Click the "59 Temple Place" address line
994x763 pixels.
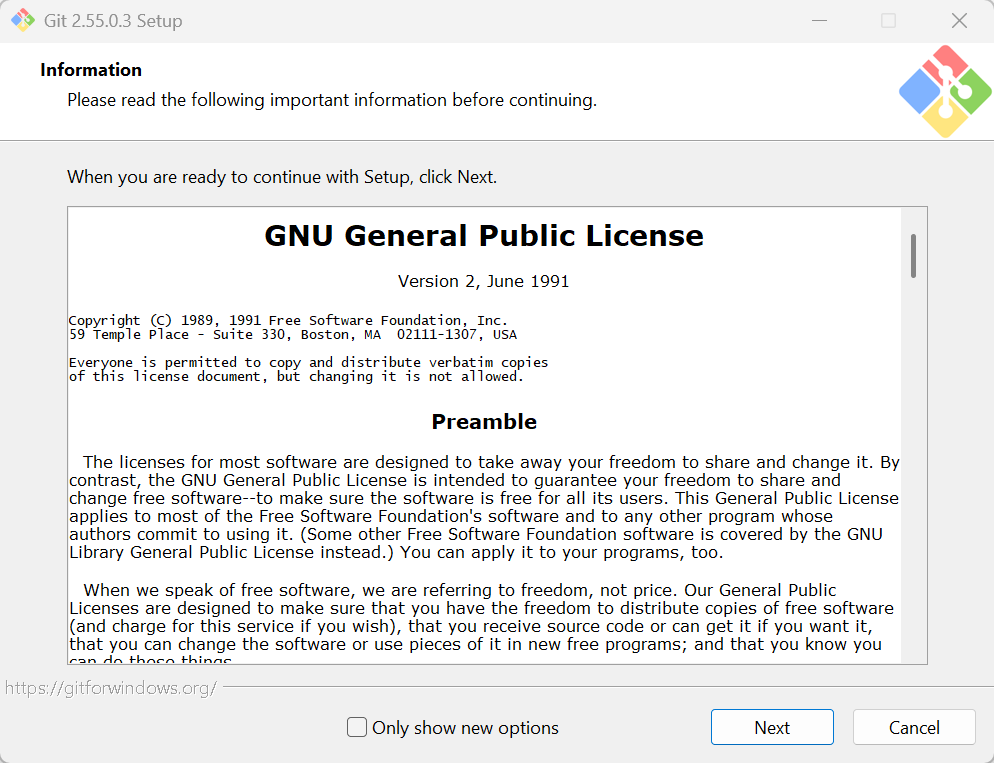(293, 335)
